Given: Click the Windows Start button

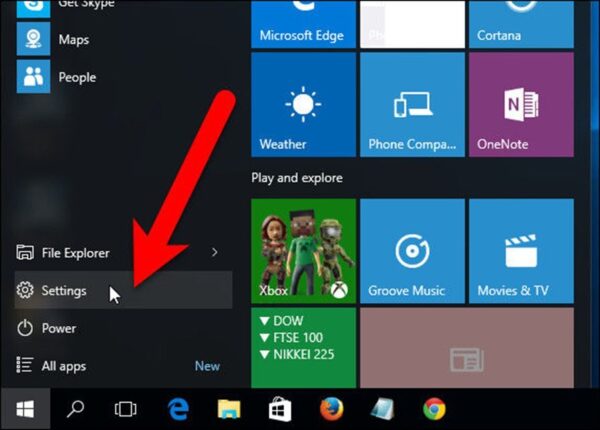Looking at the screenshot, I should 25,409.
